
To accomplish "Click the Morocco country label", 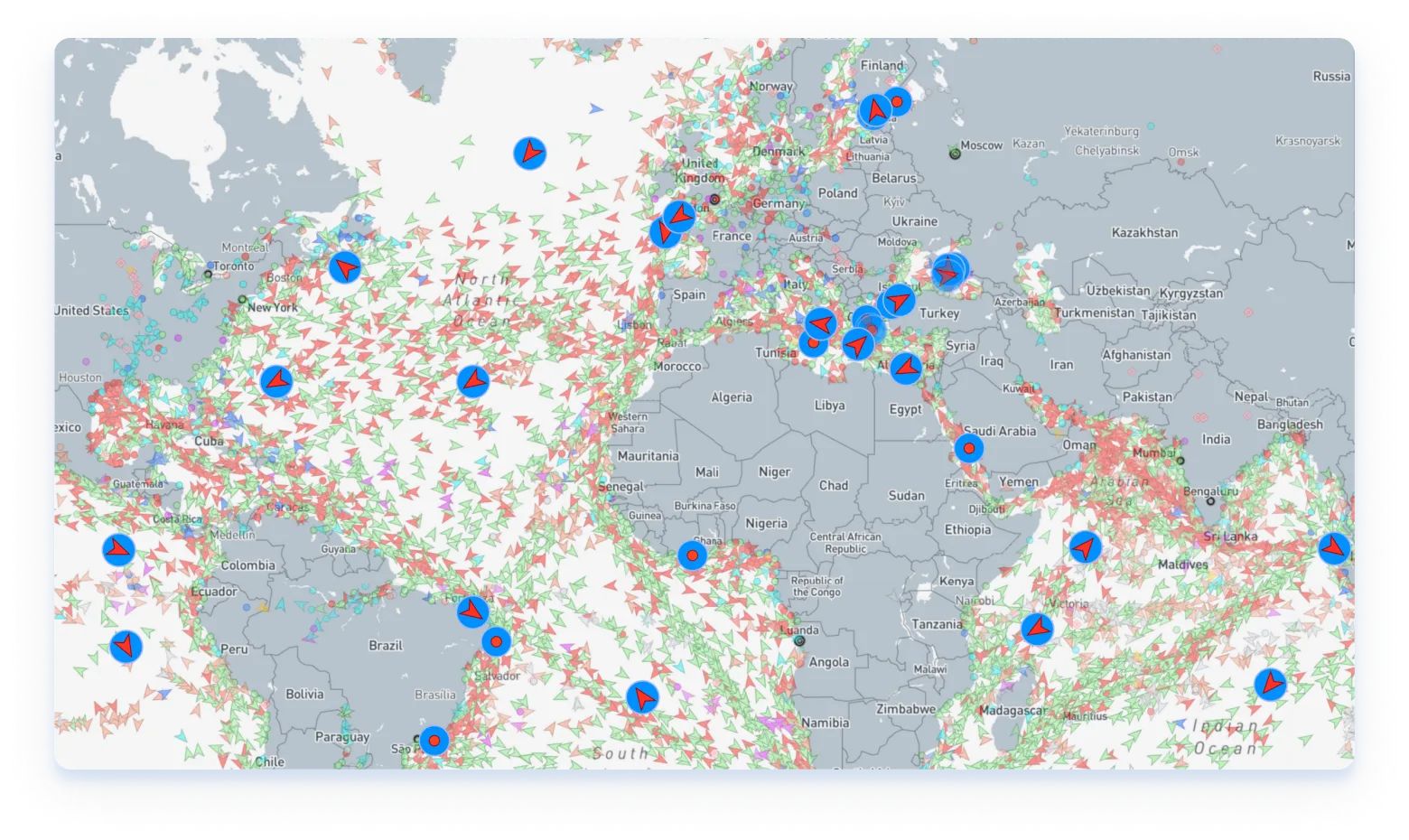I will pyautogui.click(x=677, y=367).
